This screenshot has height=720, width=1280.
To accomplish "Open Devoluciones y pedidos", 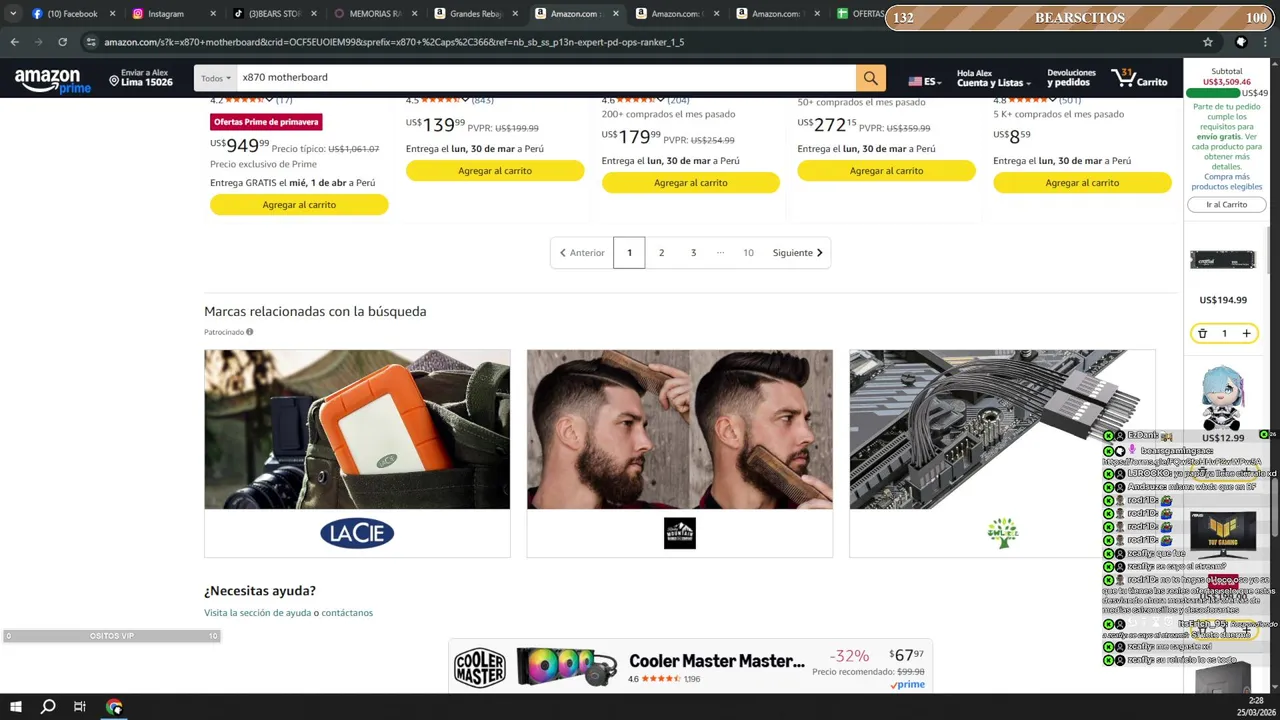I will [1071, 78].
